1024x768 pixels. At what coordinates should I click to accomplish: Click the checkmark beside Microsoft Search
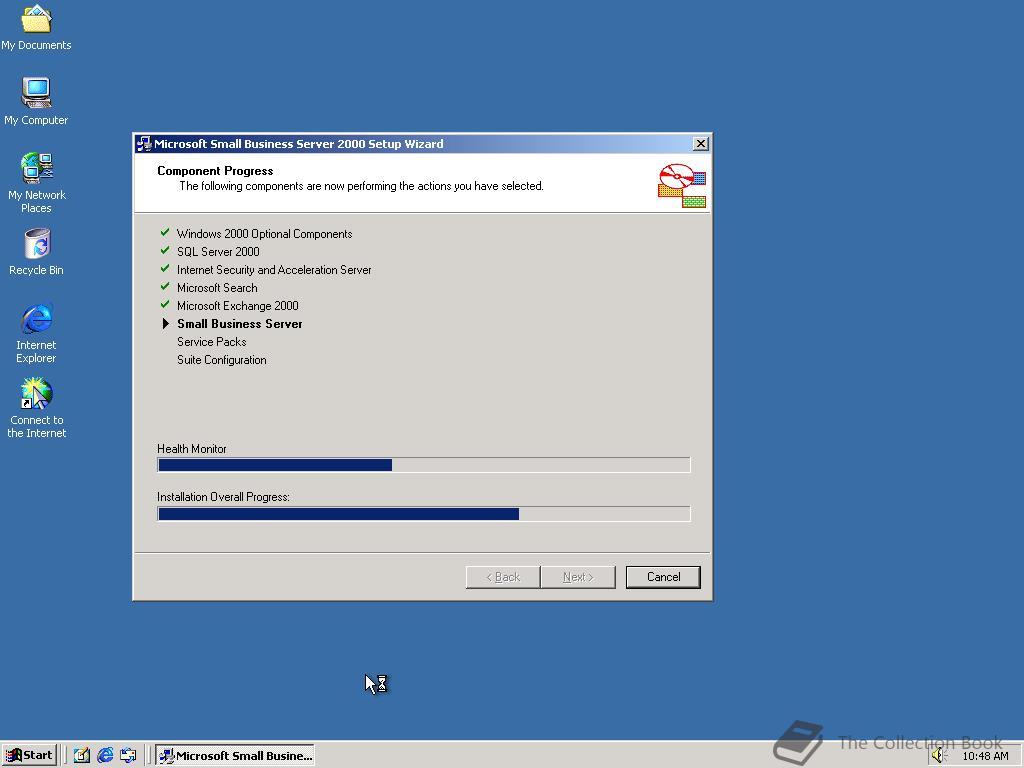[165, 286]
